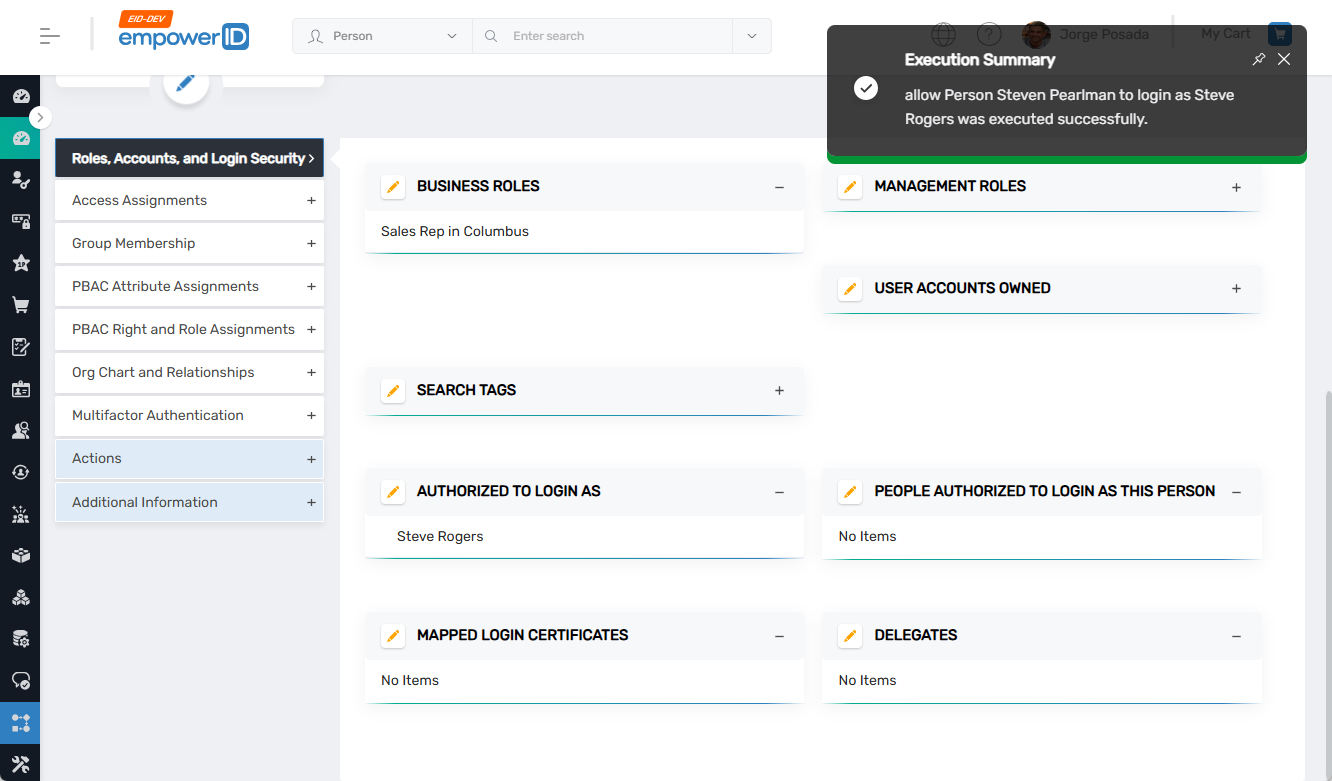Screen dimensions: 1332x781
Task: Collapse the BUSINESS ROLES panel
Action: tap(779, 187)
